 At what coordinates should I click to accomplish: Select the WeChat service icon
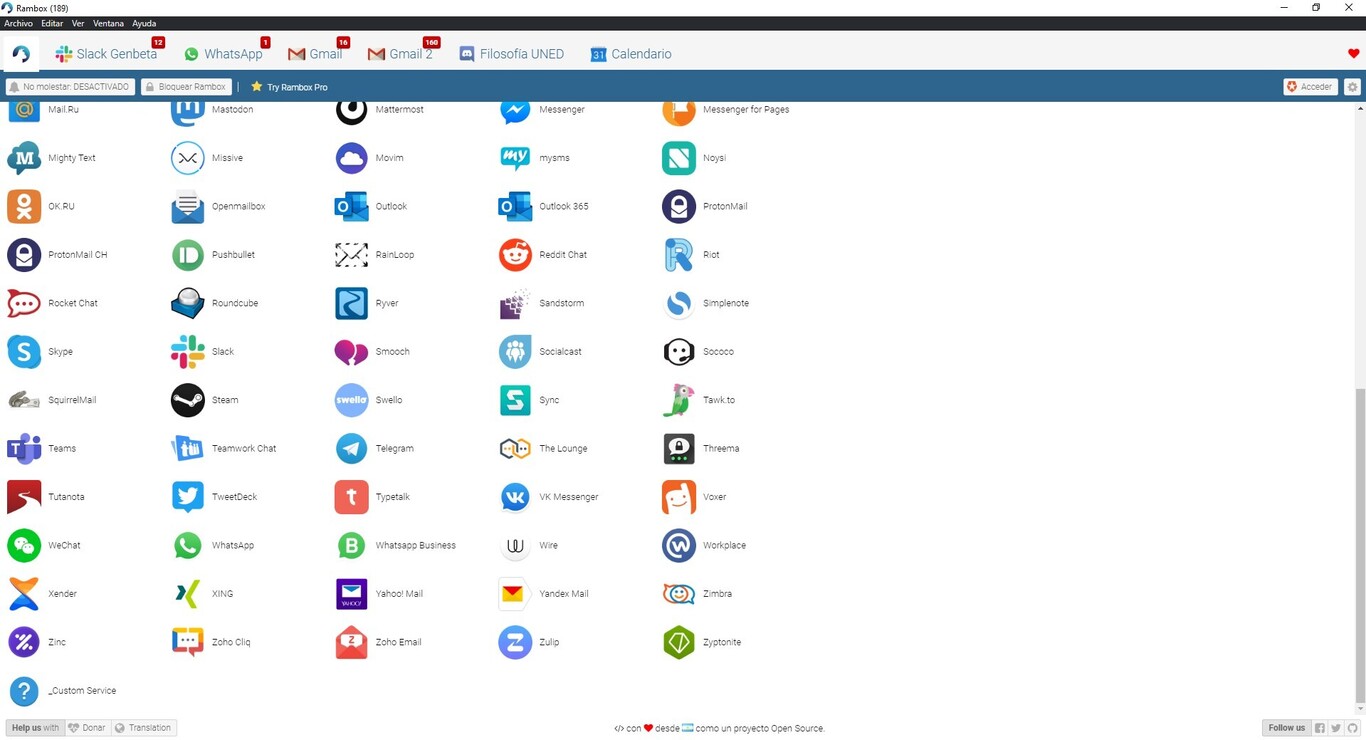tap(23, 545)
